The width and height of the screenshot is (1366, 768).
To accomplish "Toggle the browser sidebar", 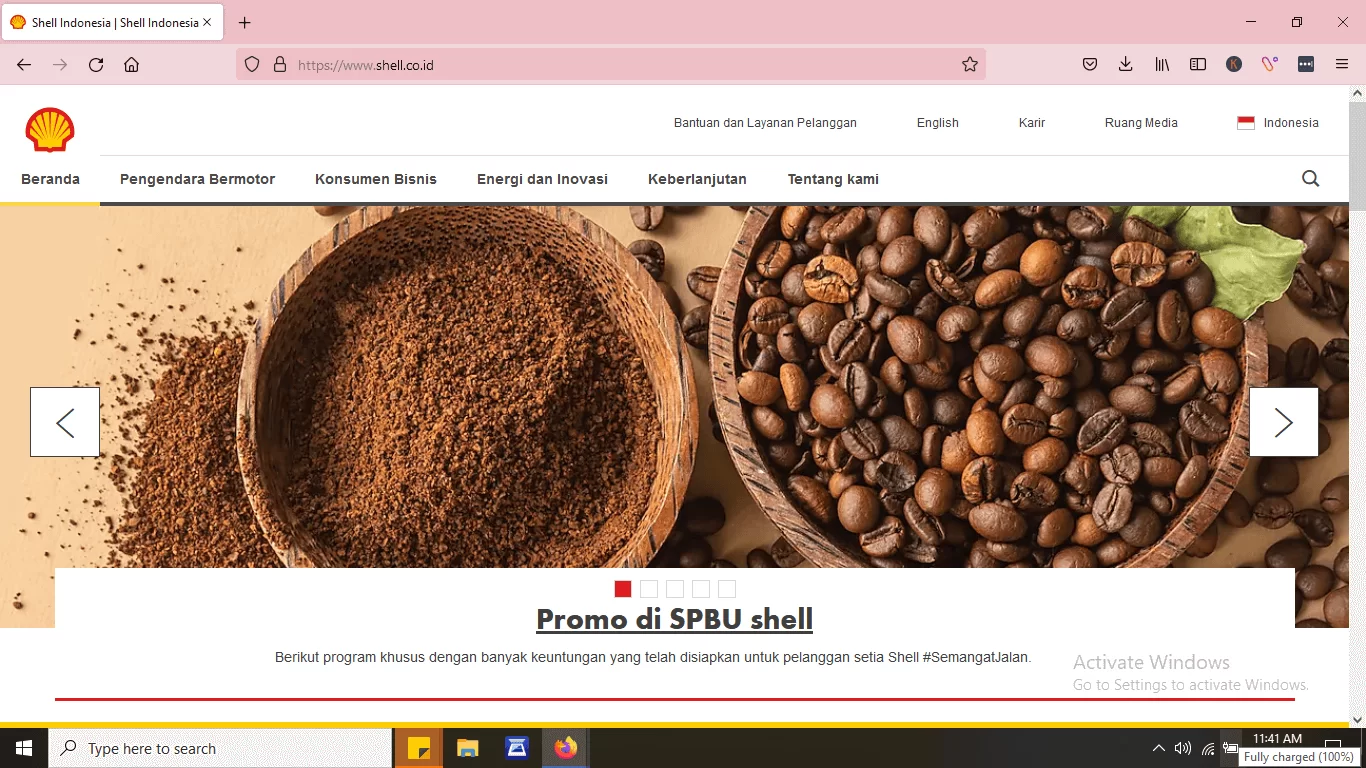I will pyautogui.click(x=1197, y=65).
